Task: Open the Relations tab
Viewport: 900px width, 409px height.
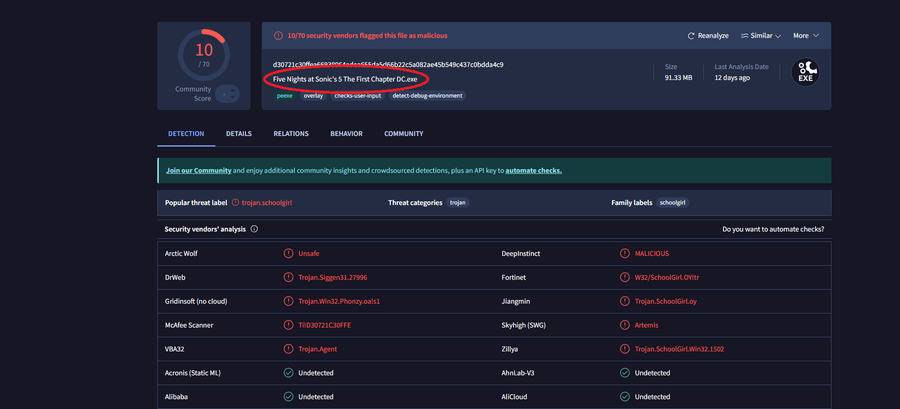Action: tap(291, 134)
